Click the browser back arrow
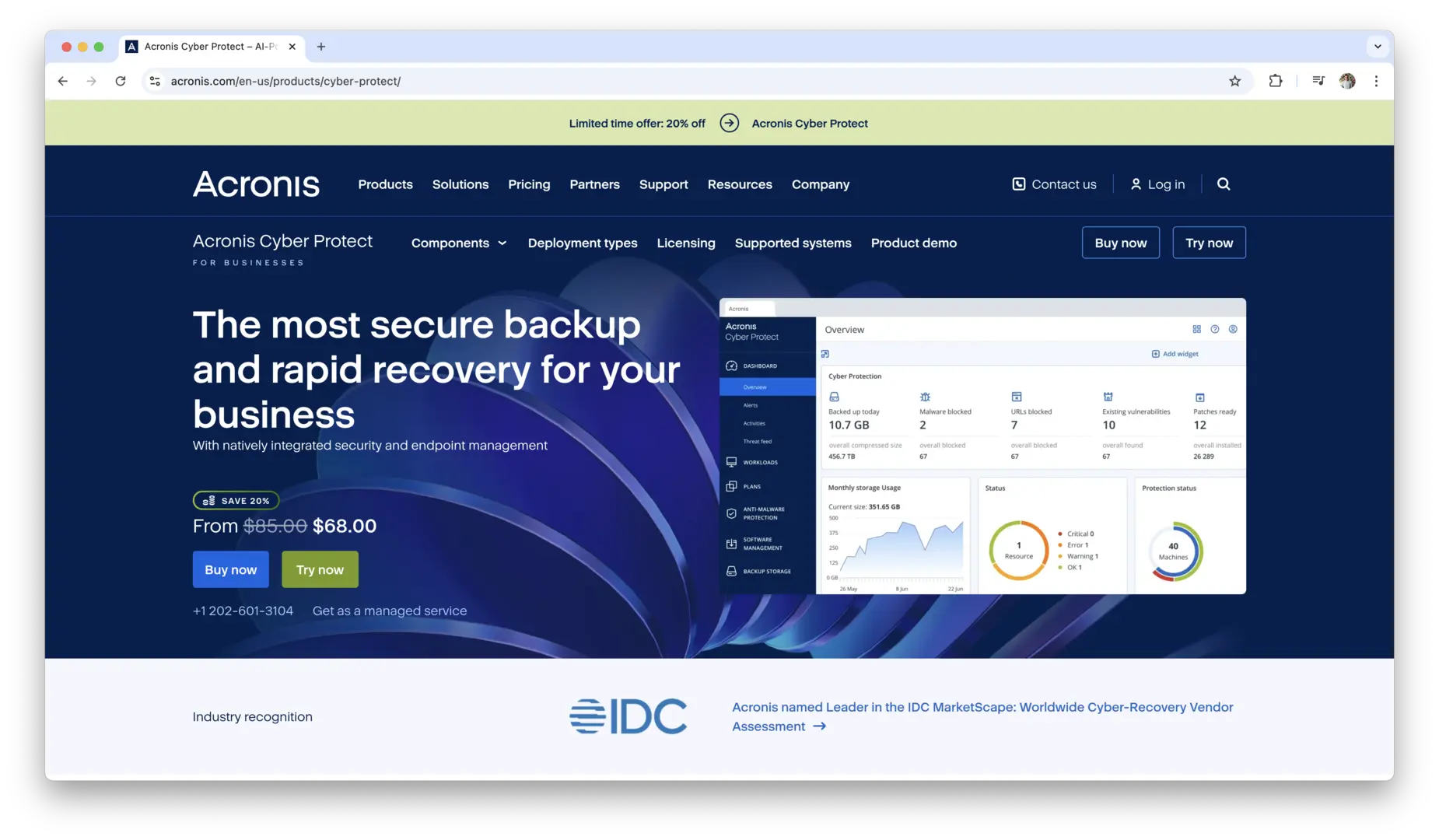Viewport: 1439px width, 840px height. pos(63,81)
